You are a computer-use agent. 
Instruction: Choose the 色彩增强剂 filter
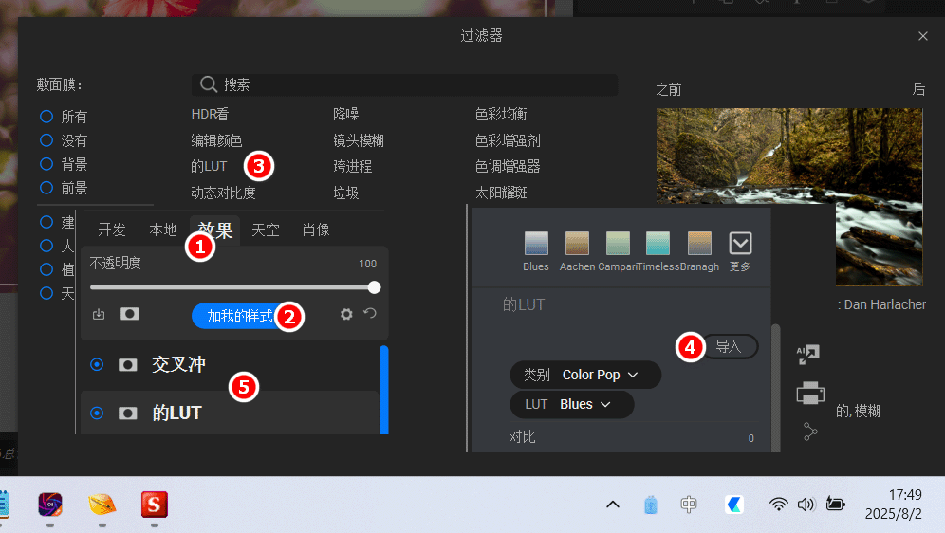[x=507, y=140]
